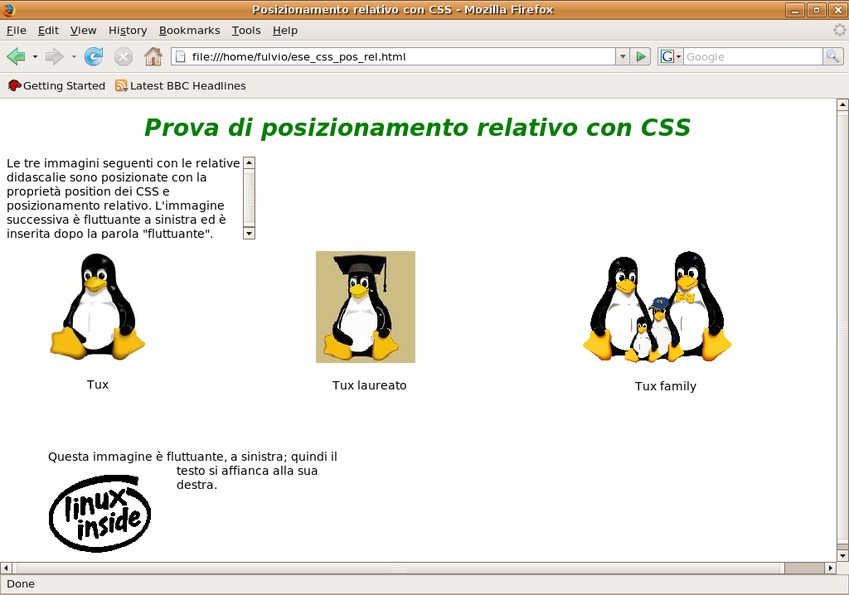
Task: Click the horizontal scrollbar thumb
Action: pos(398,568)
